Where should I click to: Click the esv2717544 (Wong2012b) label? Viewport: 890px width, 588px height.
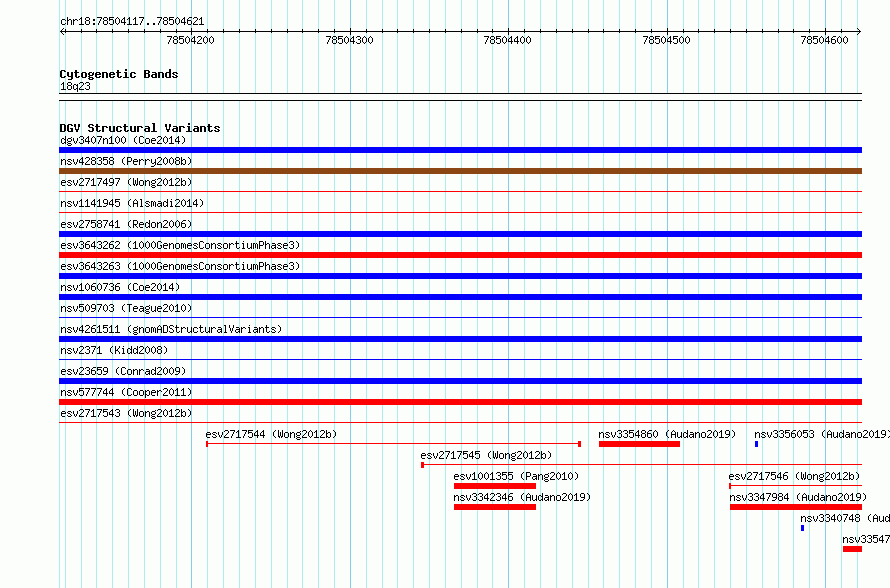[x=271, y=434]
